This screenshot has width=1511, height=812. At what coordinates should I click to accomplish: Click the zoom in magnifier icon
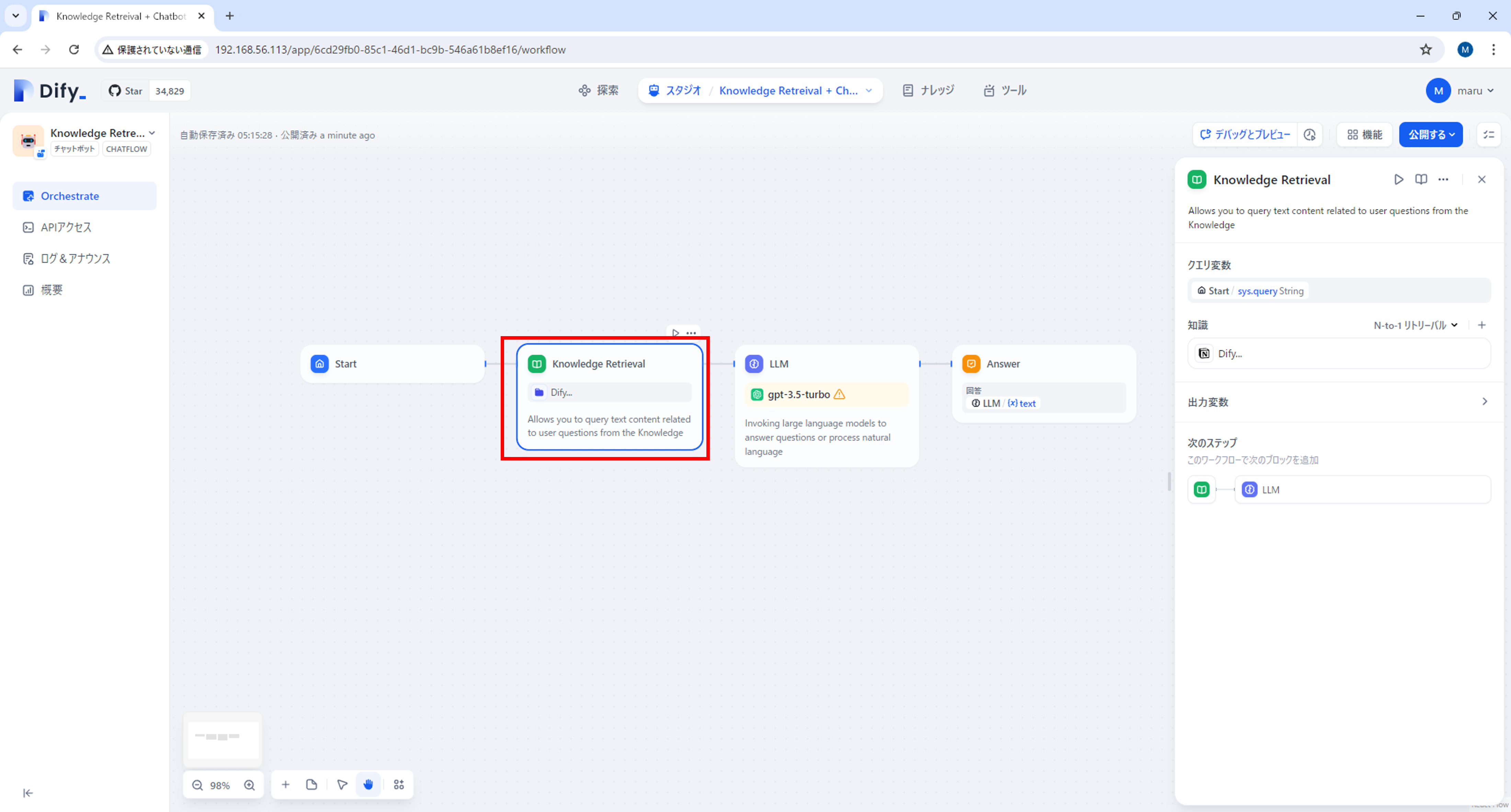pyautogui.click(x=249, y=785)
